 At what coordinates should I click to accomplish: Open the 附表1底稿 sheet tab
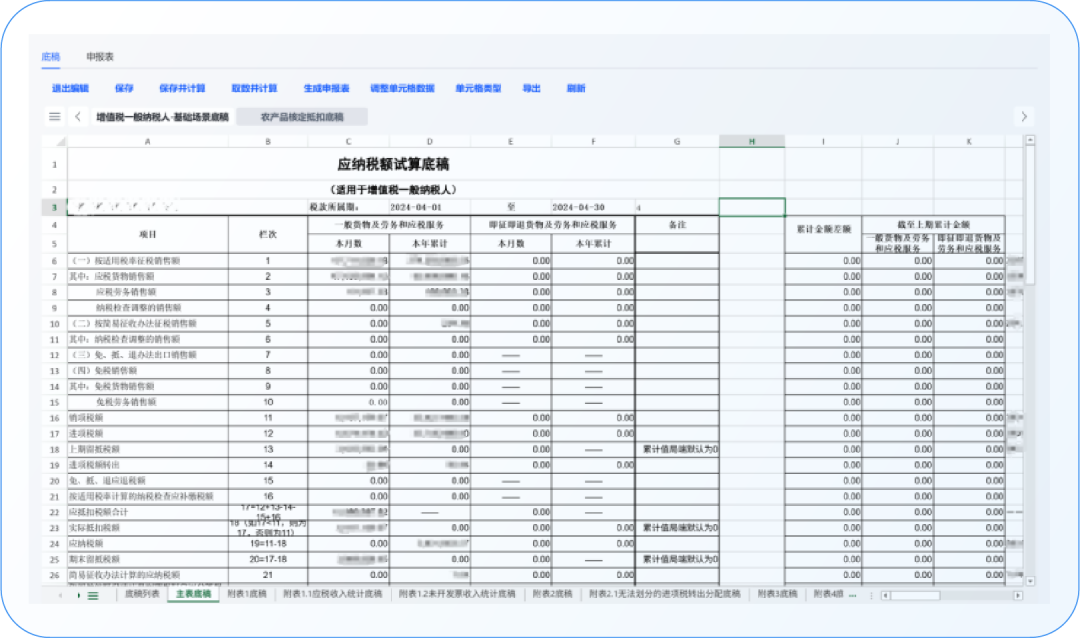(x=245, y=594)
